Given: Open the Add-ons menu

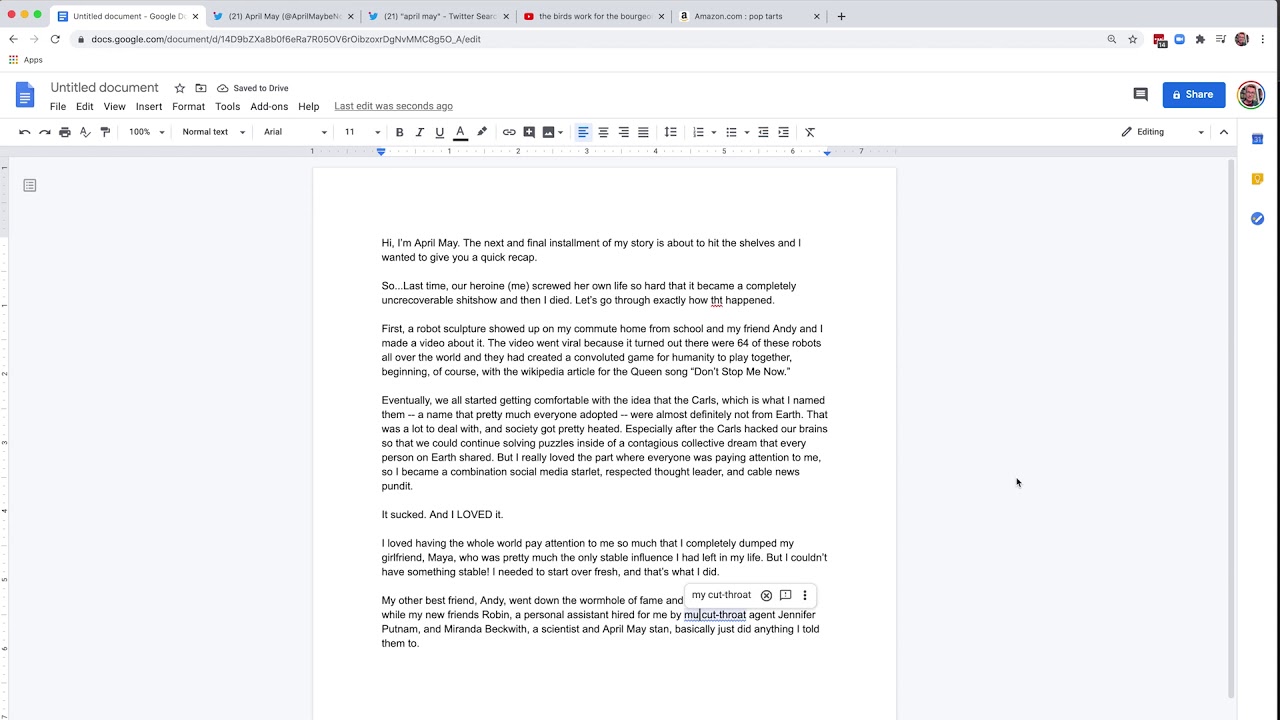Looking at the screenshot, I should pyautogui.click(x=269, y=106).
